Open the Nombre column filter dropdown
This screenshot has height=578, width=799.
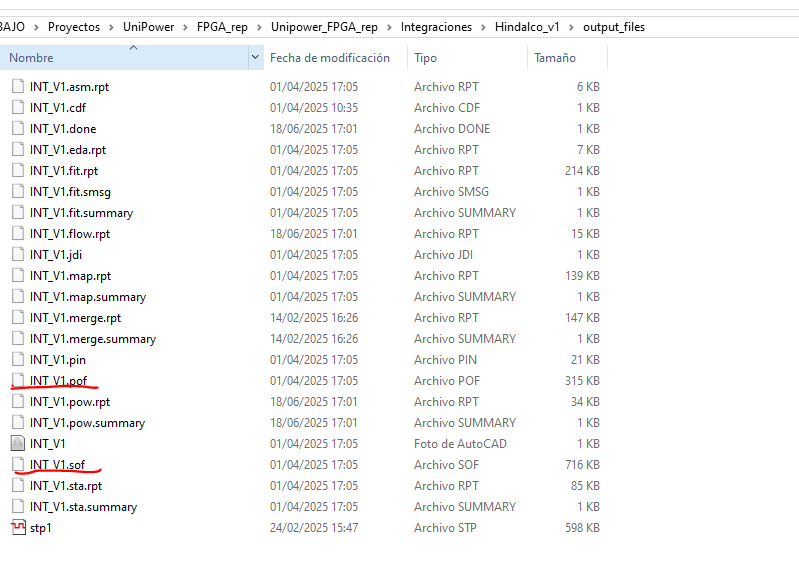[255, 57]
